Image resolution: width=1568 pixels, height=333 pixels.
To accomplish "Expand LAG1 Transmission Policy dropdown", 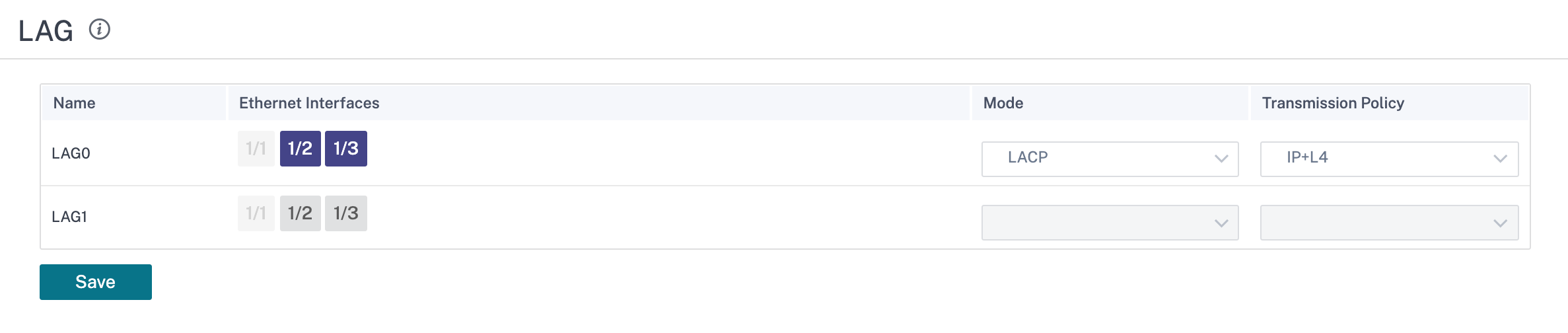I will [x=1390, y=223].
